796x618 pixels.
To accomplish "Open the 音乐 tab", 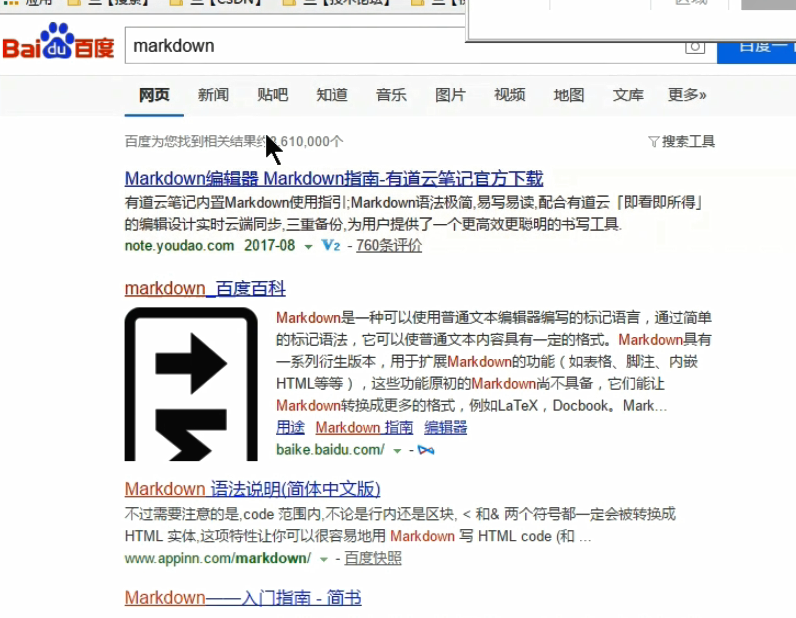I will pyautogui.click(x=391, y=95).
